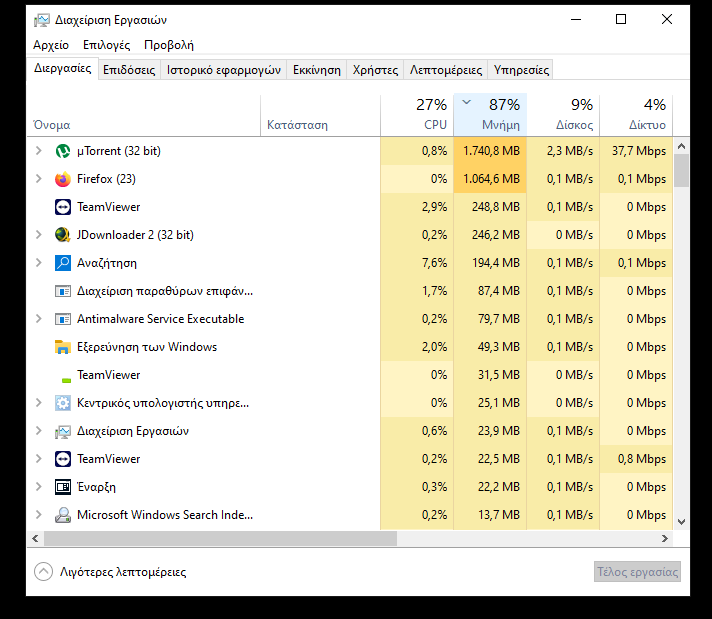Click Λιγότερες λεπτομέρειες to collapse view

click(110, 572)
